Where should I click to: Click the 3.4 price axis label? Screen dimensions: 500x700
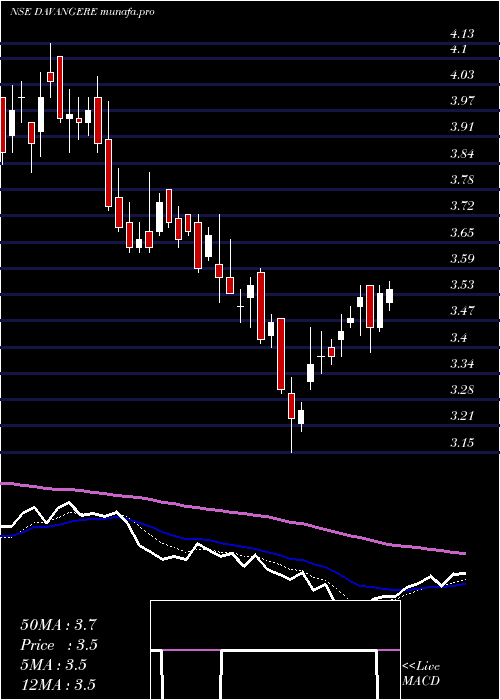coord(458,338)
